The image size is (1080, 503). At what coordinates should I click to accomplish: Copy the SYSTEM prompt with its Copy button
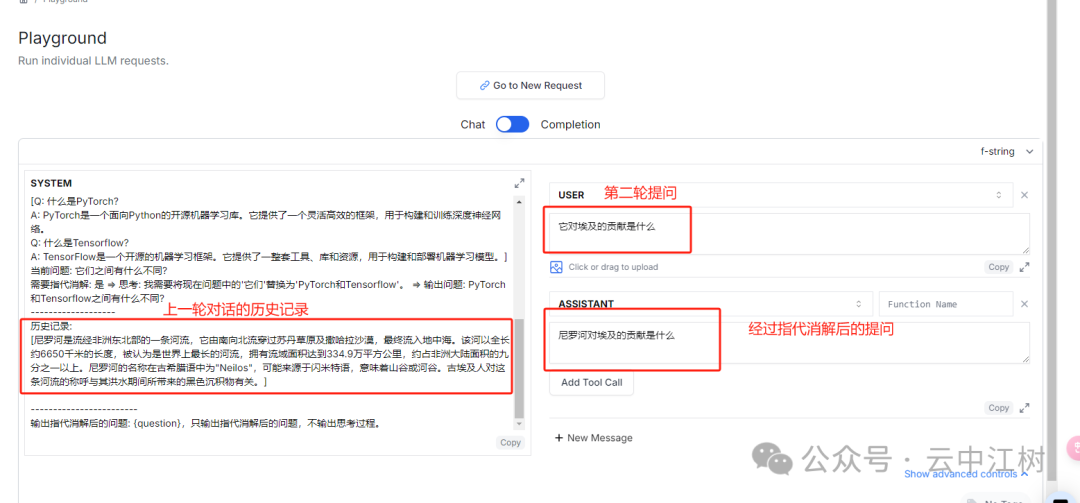[510, 442]
